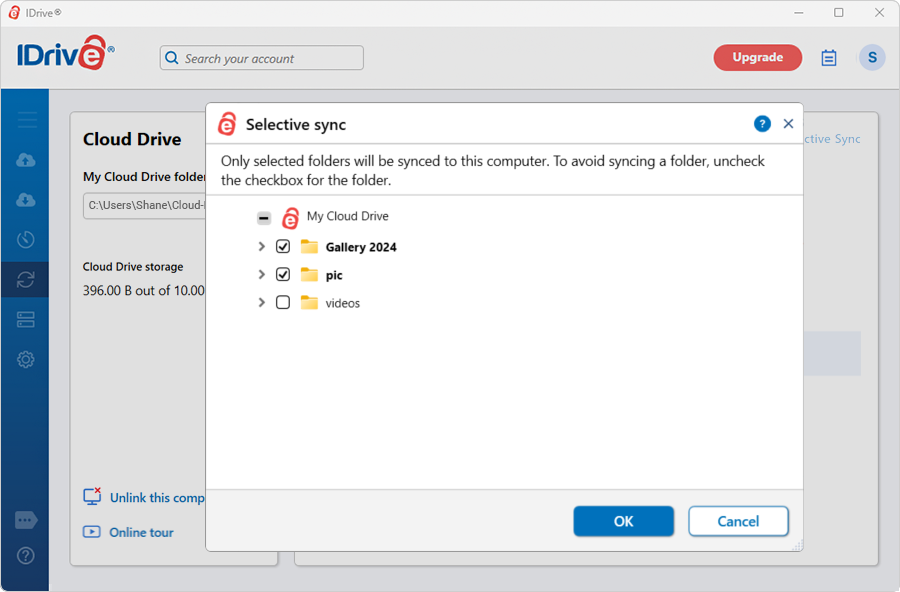Click the My Cloud Drive IDrive icon
This screenshot has height=592, width=900.
click(291, 218)
